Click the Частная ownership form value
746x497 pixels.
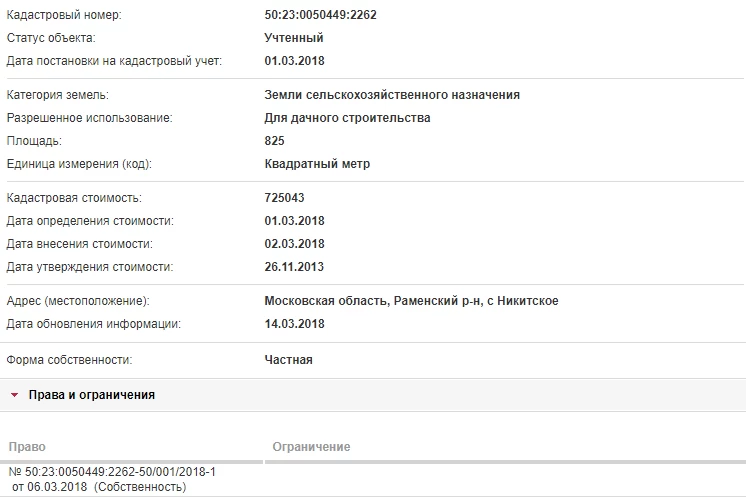[289, 359]
